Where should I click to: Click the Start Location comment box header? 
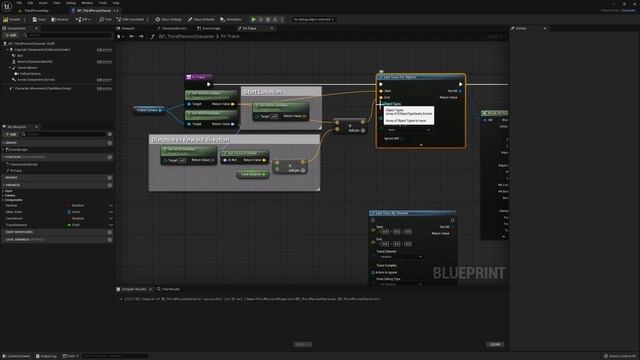(x=281, y=92)
